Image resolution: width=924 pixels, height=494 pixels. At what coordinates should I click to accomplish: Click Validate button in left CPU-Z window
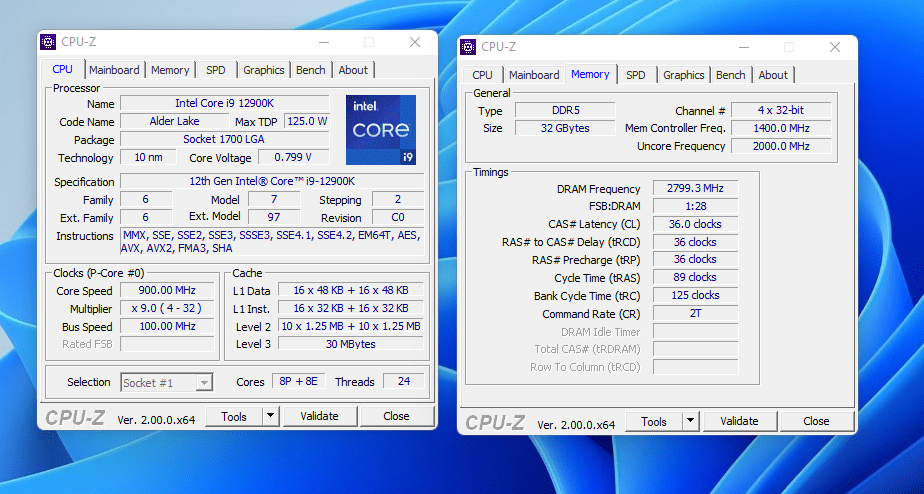(x=319, y=416)
